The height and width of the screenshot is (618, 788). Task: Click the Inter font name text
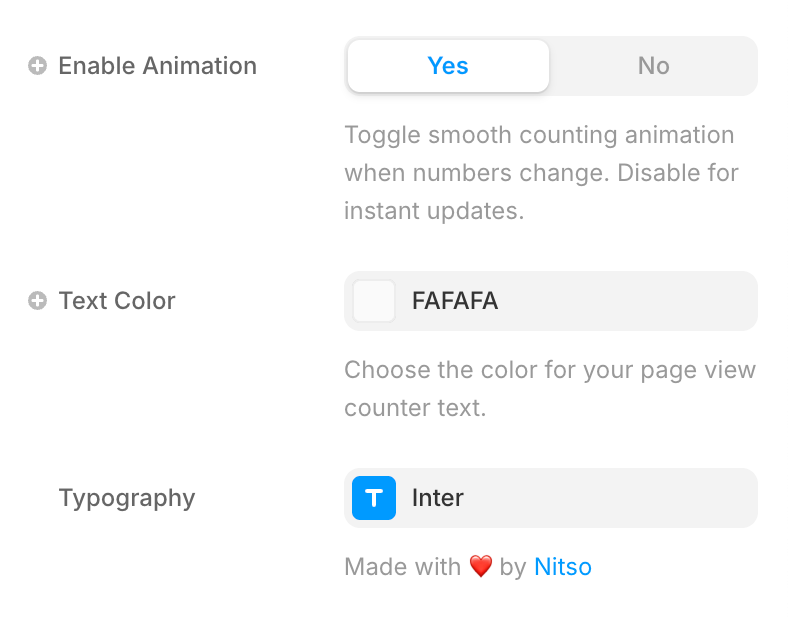[x=438, y=498]
